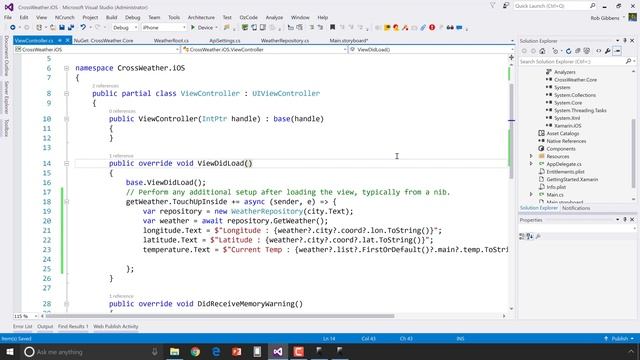Screen dimensions: 640x360
Task: Open the Analyze menu
Action: point(274,18)
